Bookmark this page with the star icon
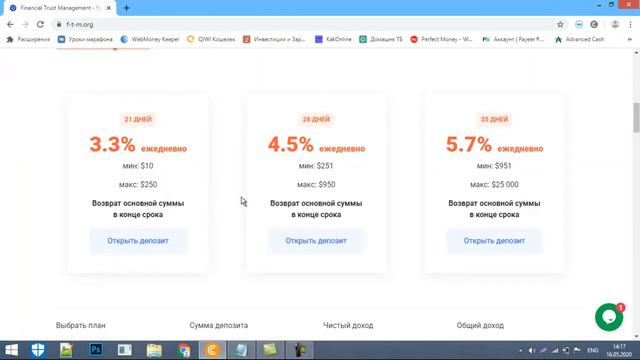 (x=560, y=24)
